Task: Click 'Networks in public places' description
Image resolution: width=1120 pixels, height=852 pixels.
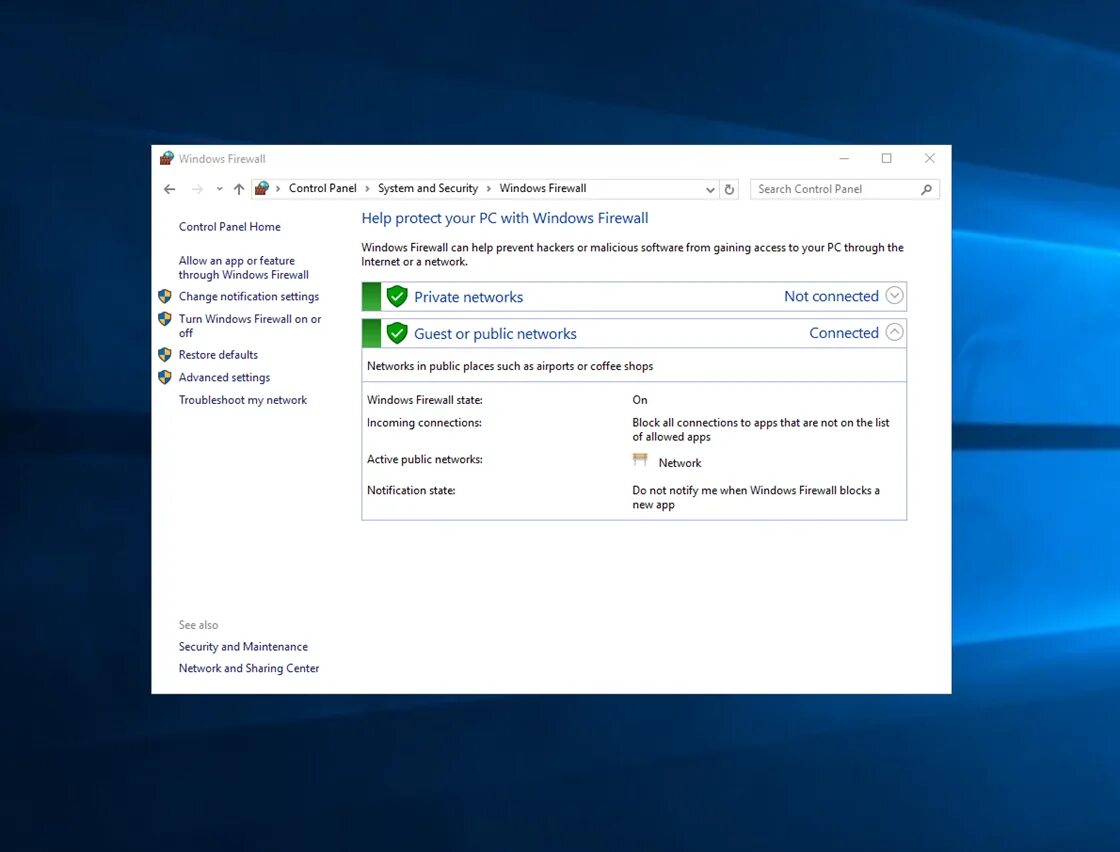Action: coord(510,366)
